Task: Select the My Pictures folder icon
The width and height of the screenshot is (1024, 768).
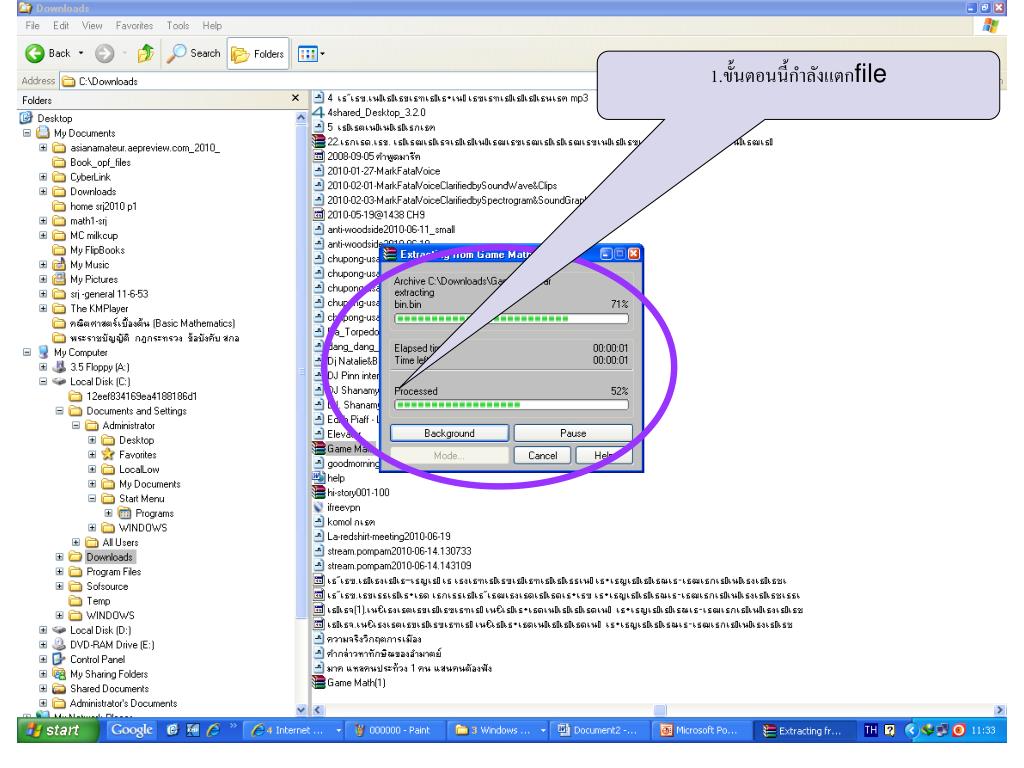Action: click(59, 280)
